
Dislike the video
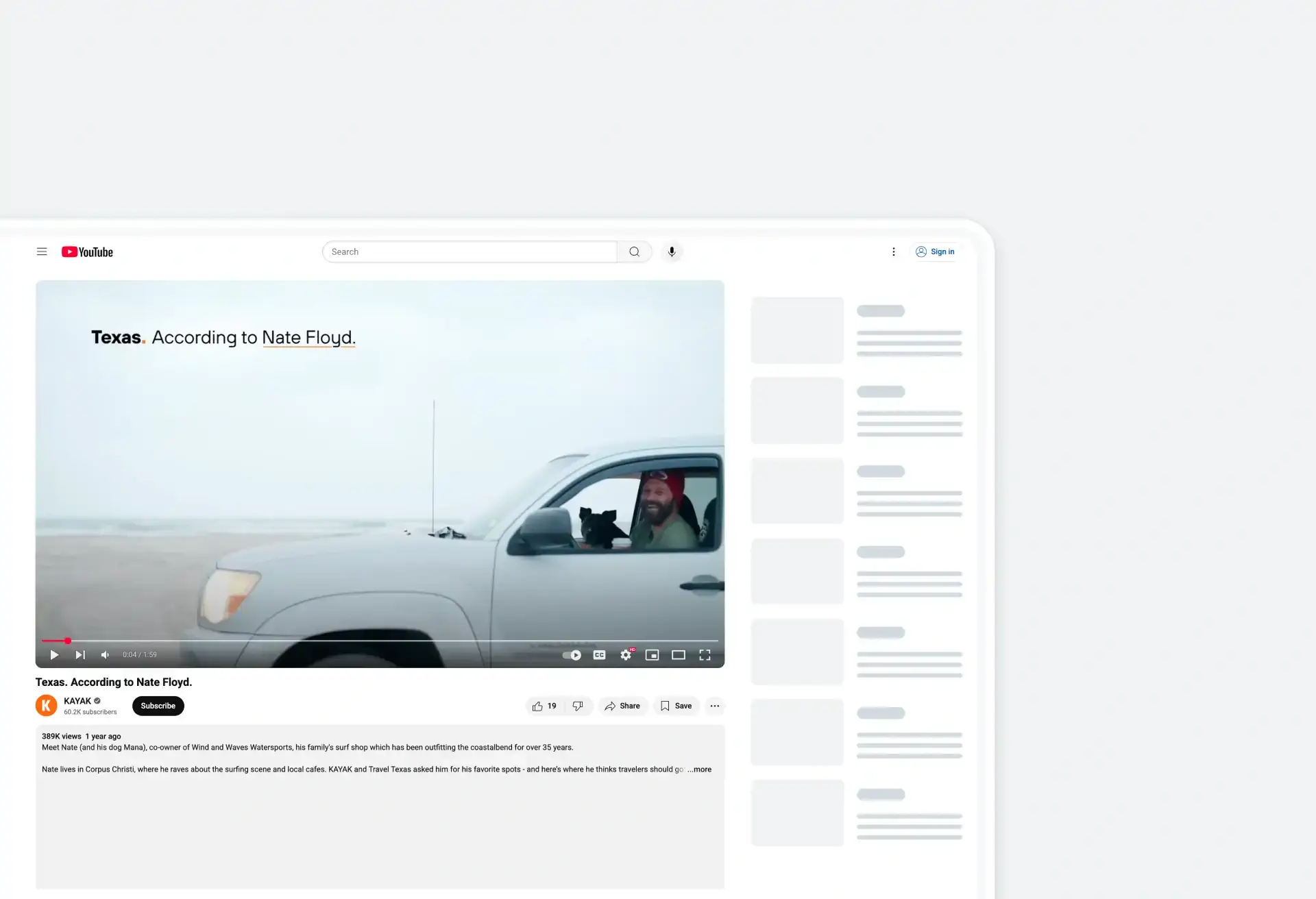pyautogui.click(x=578, y=706)
